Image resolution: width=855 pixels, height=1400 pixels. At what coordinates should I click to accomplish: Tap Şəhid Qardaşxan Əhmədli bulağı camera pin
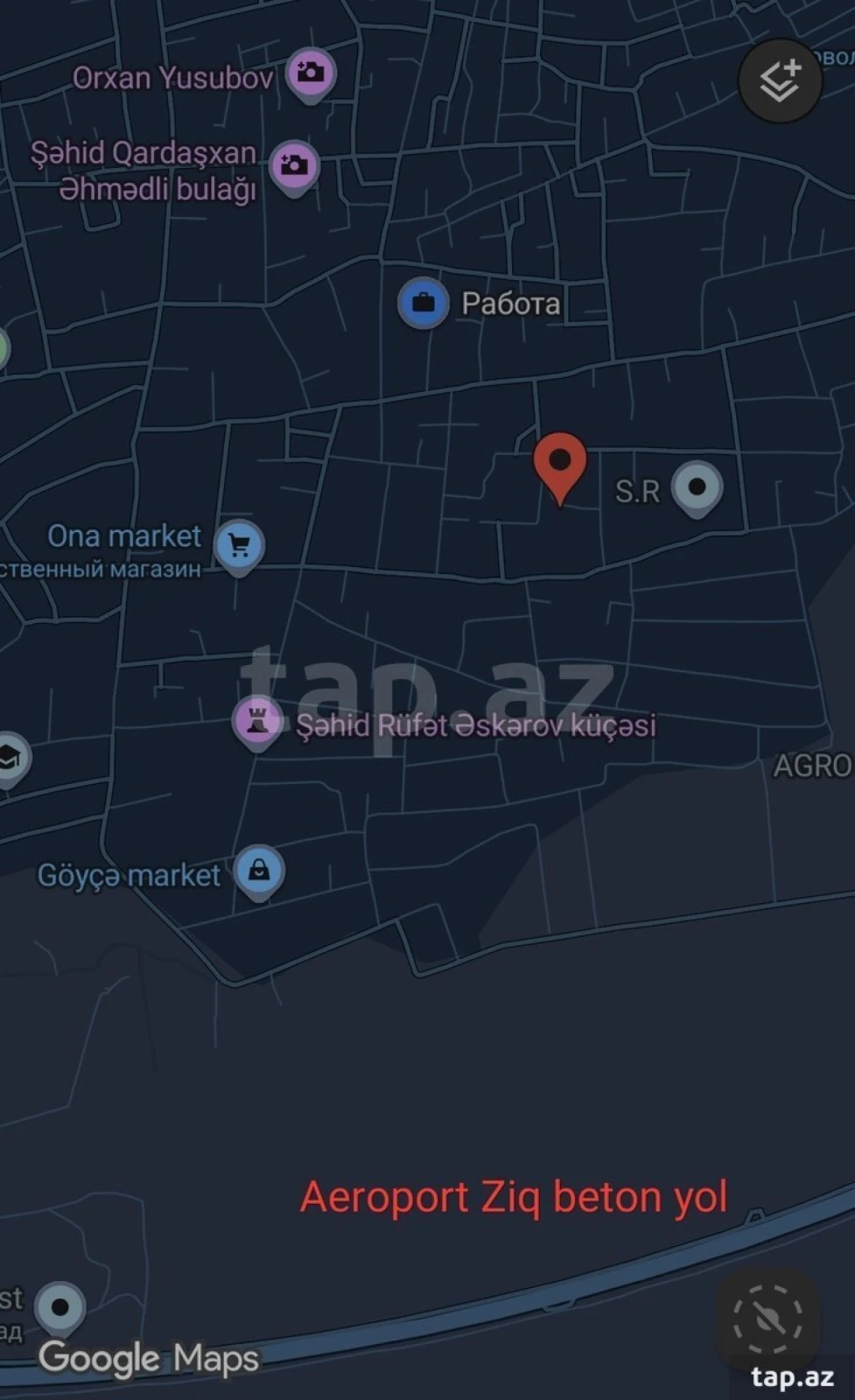(294, 168)
